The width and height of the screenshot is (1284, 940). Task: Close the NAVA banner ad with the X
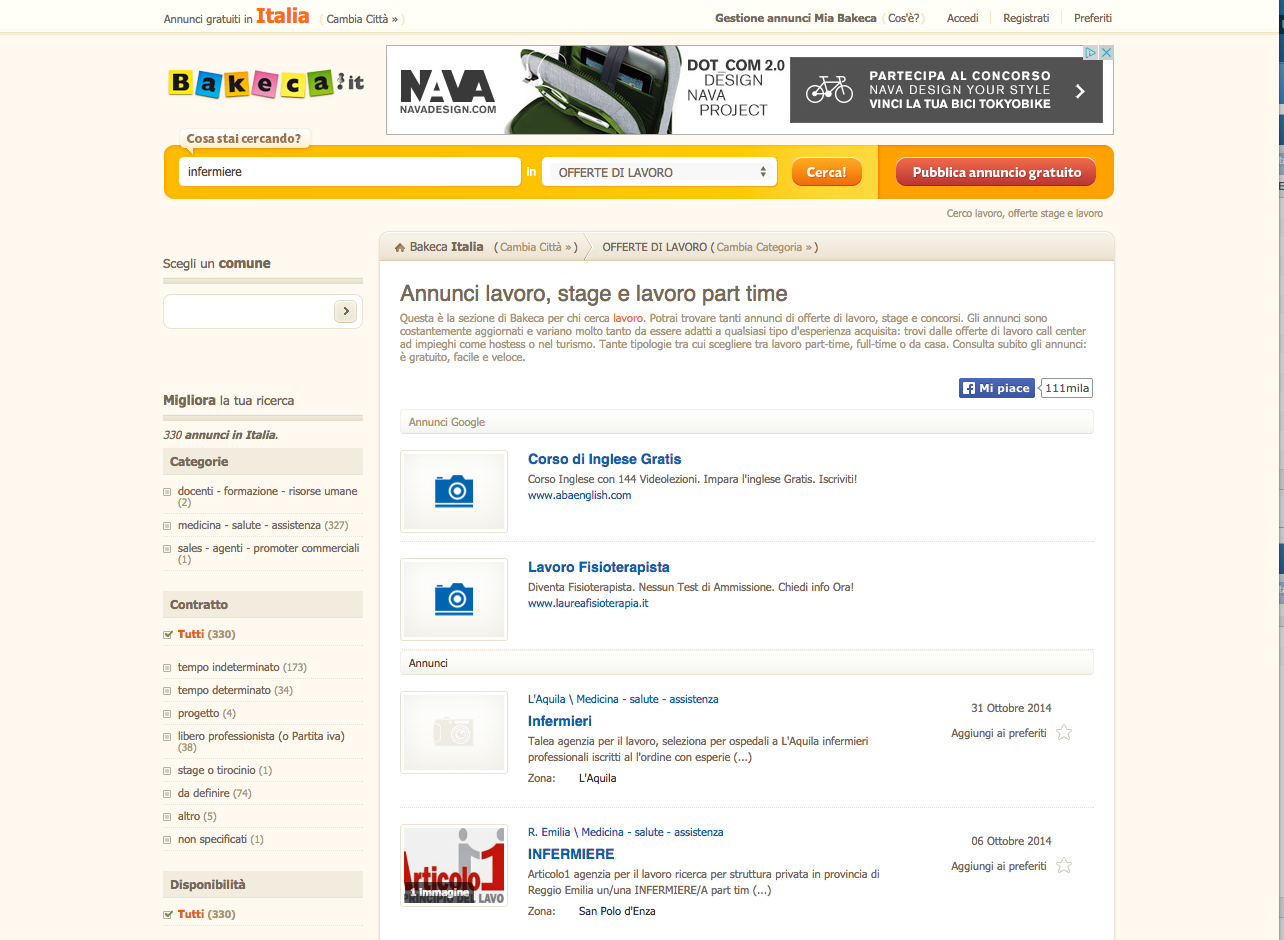1106,52
